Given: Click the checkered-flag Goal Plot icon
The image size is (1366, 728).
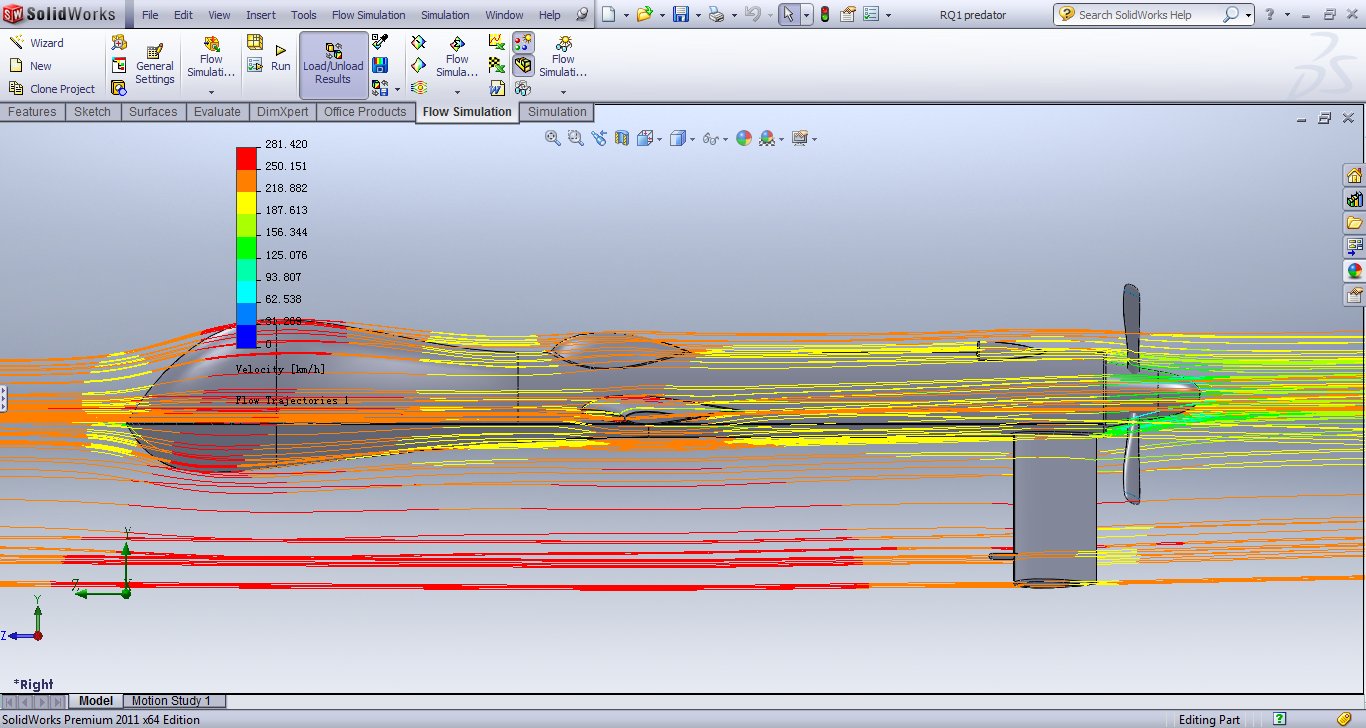Looking at the screenshot, I should (497, 65).
